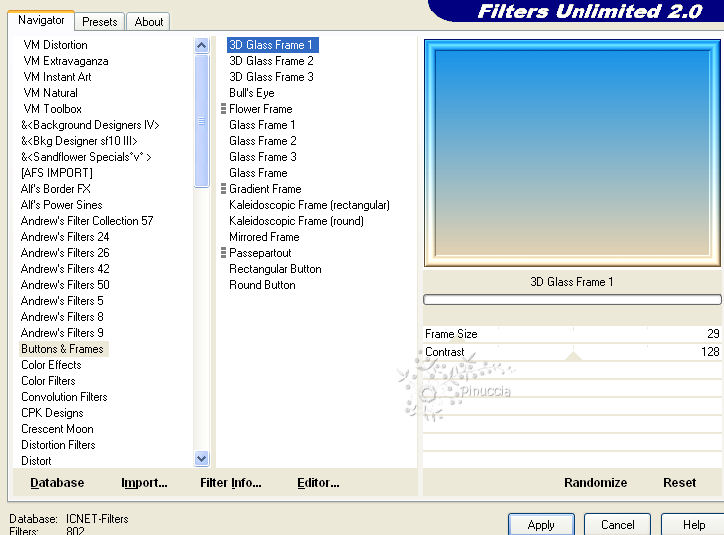Choose the Color Filters category

[48, 381]
